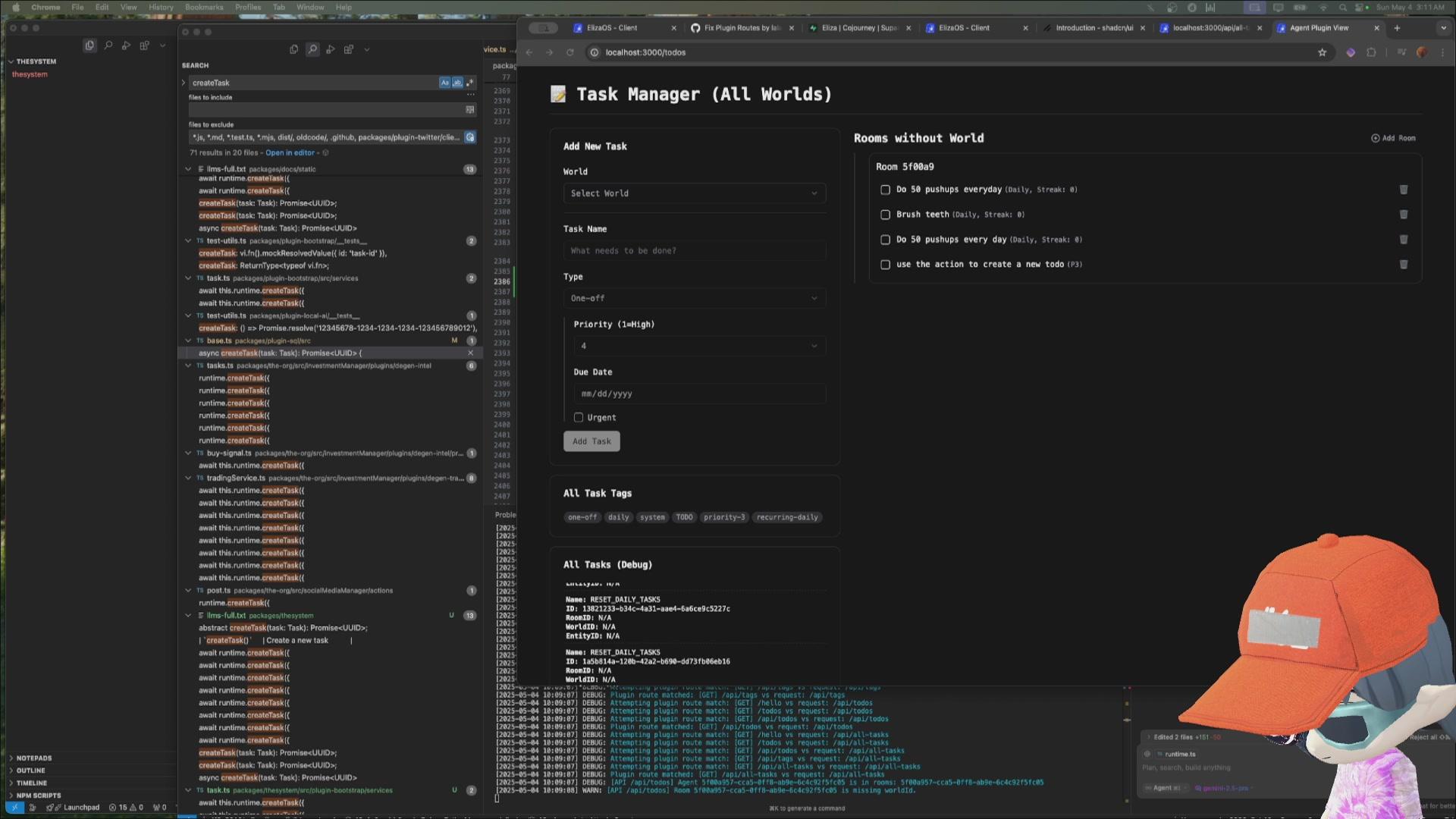Viewport: 1456px width, 819px height.
Task: Check the 'Brush teeth' task checkbox
Action: (885, 215)
